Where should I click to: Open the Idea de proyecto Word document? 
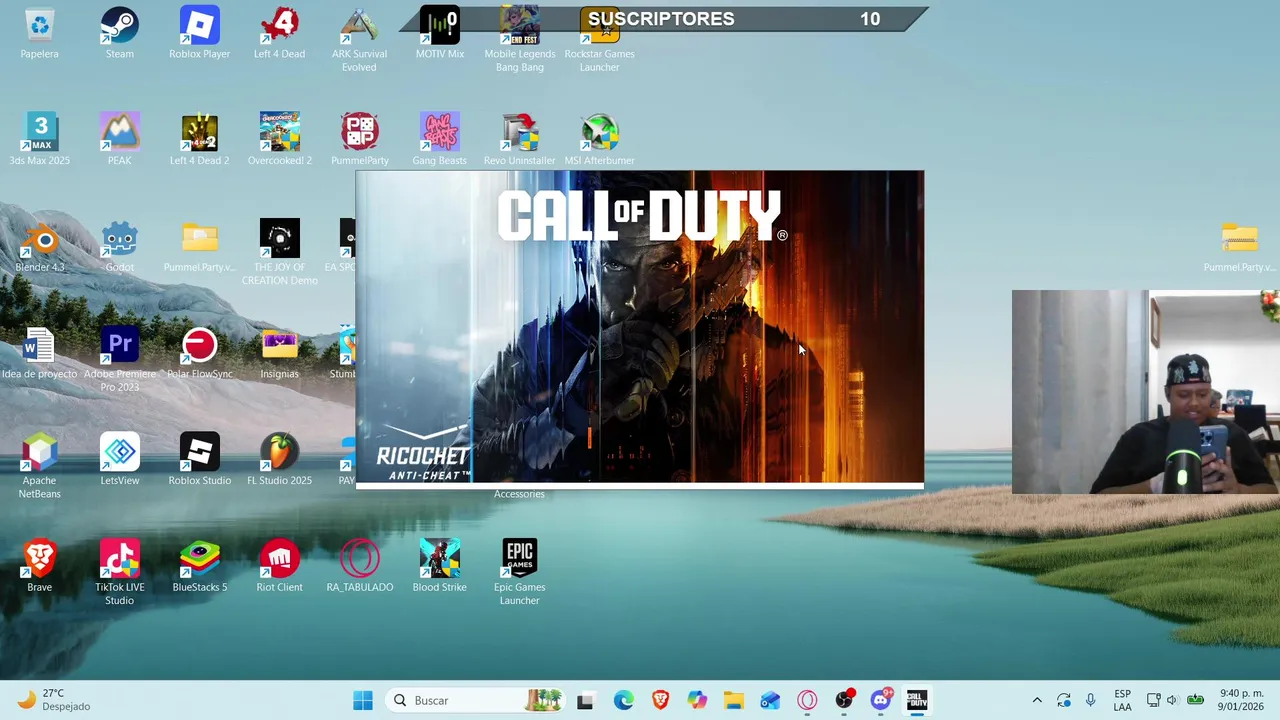(39, 354)
